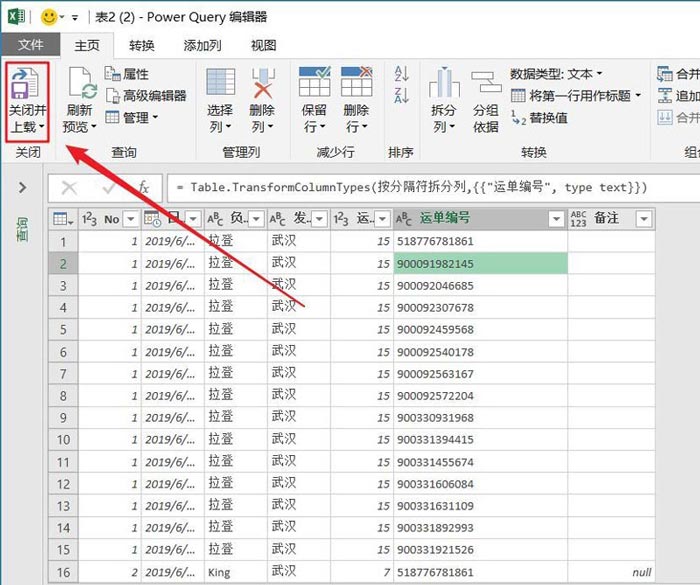Open the No column filter dropdown

[x=131, y=219]
